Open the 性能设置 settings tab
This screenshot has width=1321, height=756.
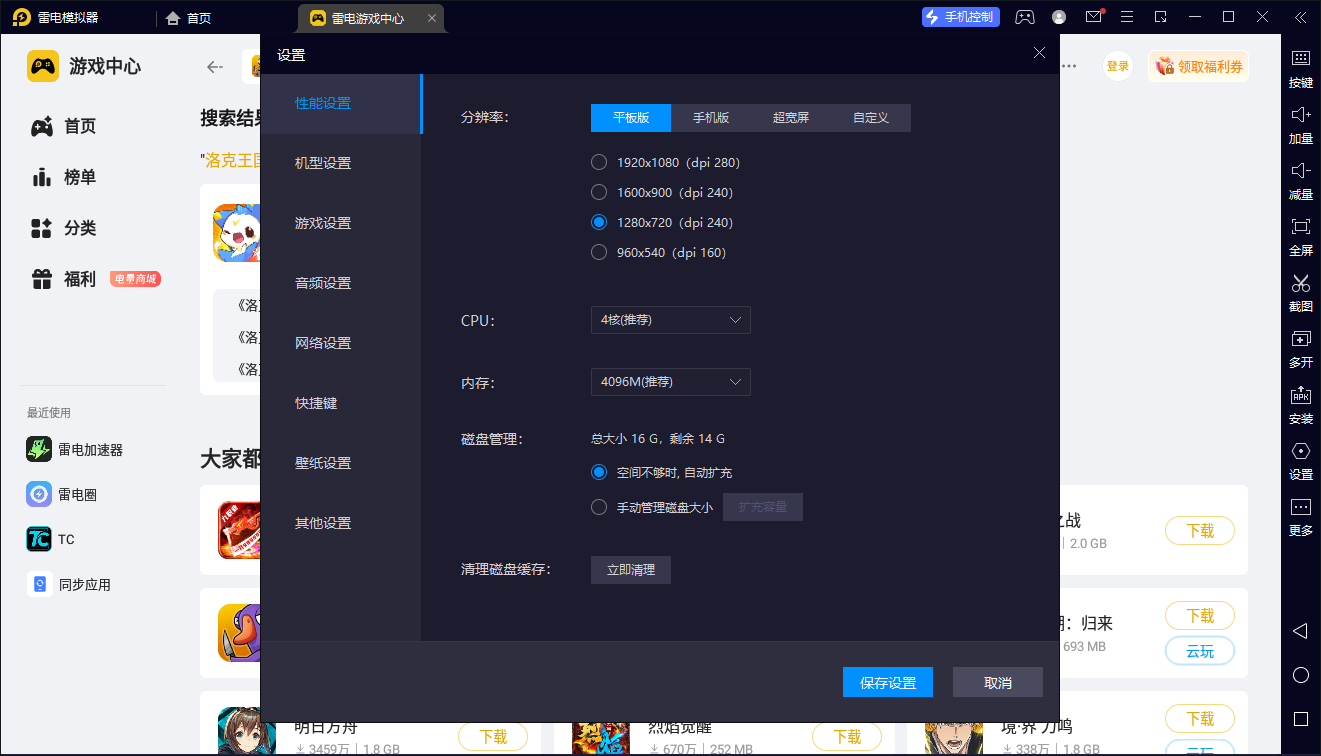pos(341,103)
